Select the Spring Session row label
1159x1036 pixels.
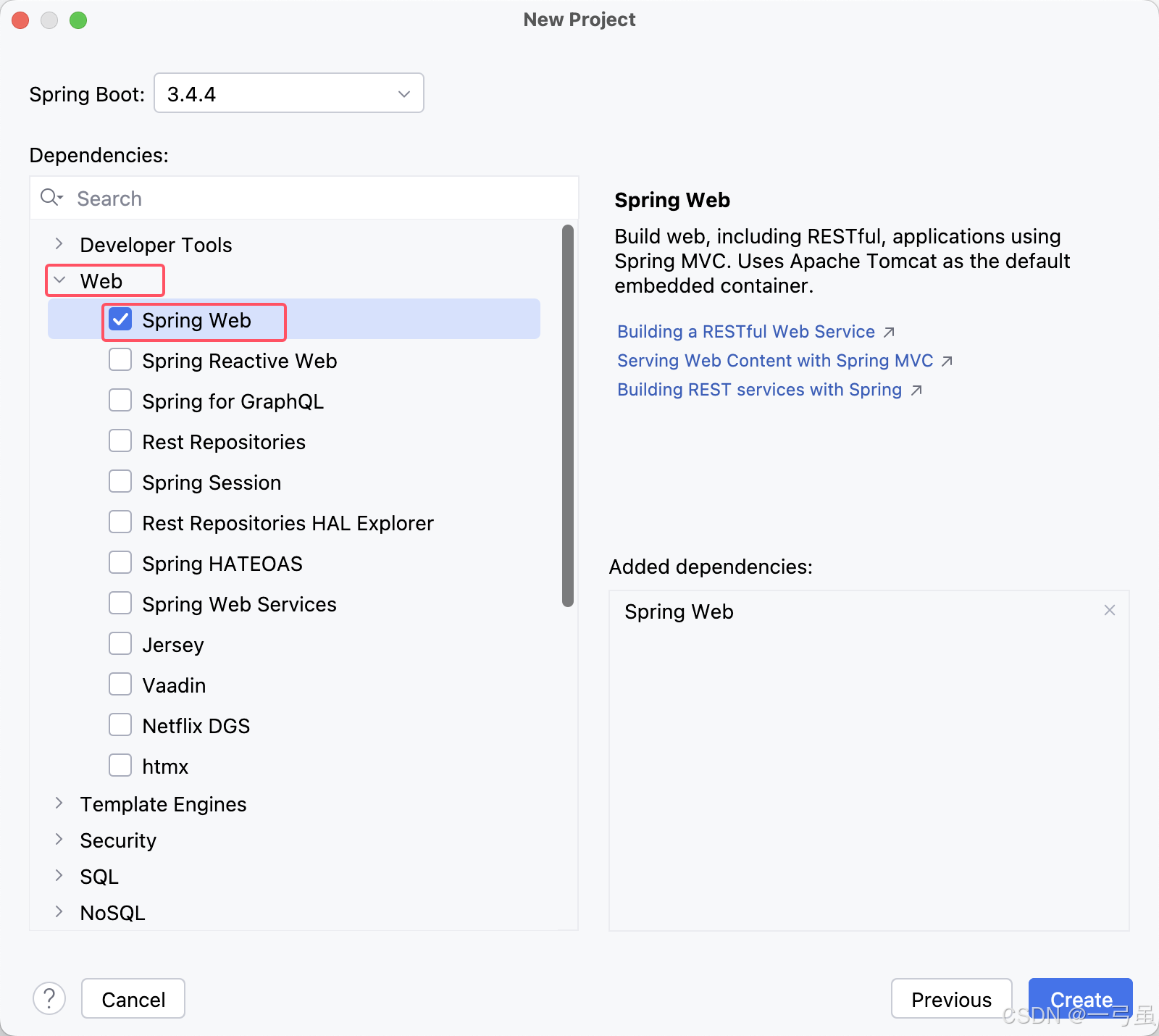pyautogui.click(x=212, y=483)
